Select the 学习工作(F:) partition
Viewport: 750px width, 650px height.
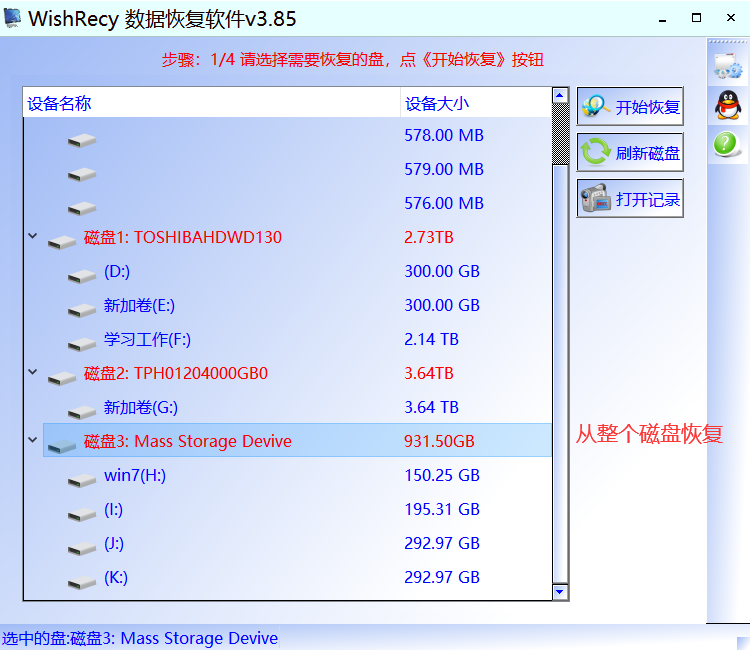(147, 339)
